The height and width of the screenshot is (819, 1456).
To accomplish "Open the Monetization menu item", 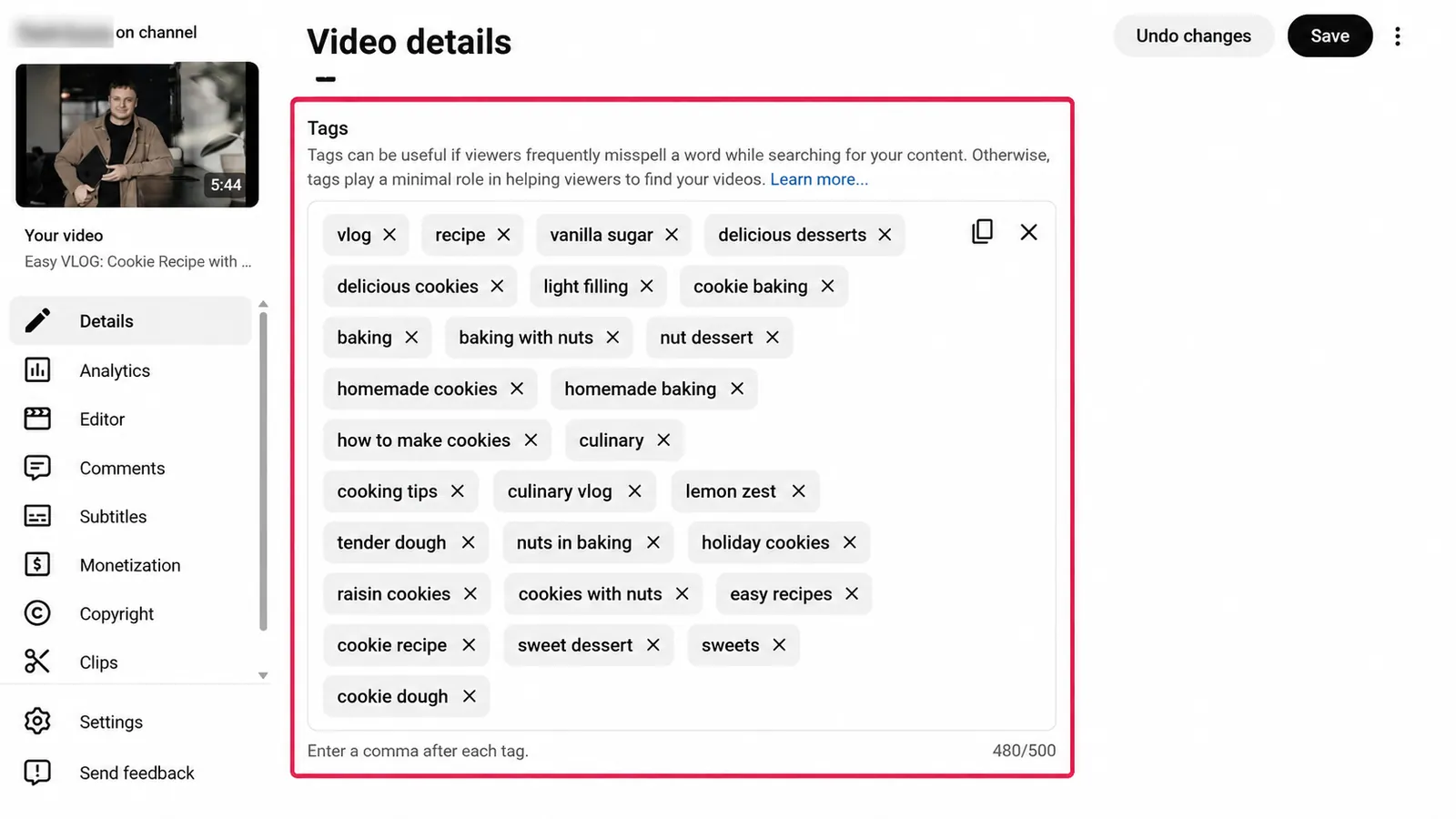I will tap(130, 565).
